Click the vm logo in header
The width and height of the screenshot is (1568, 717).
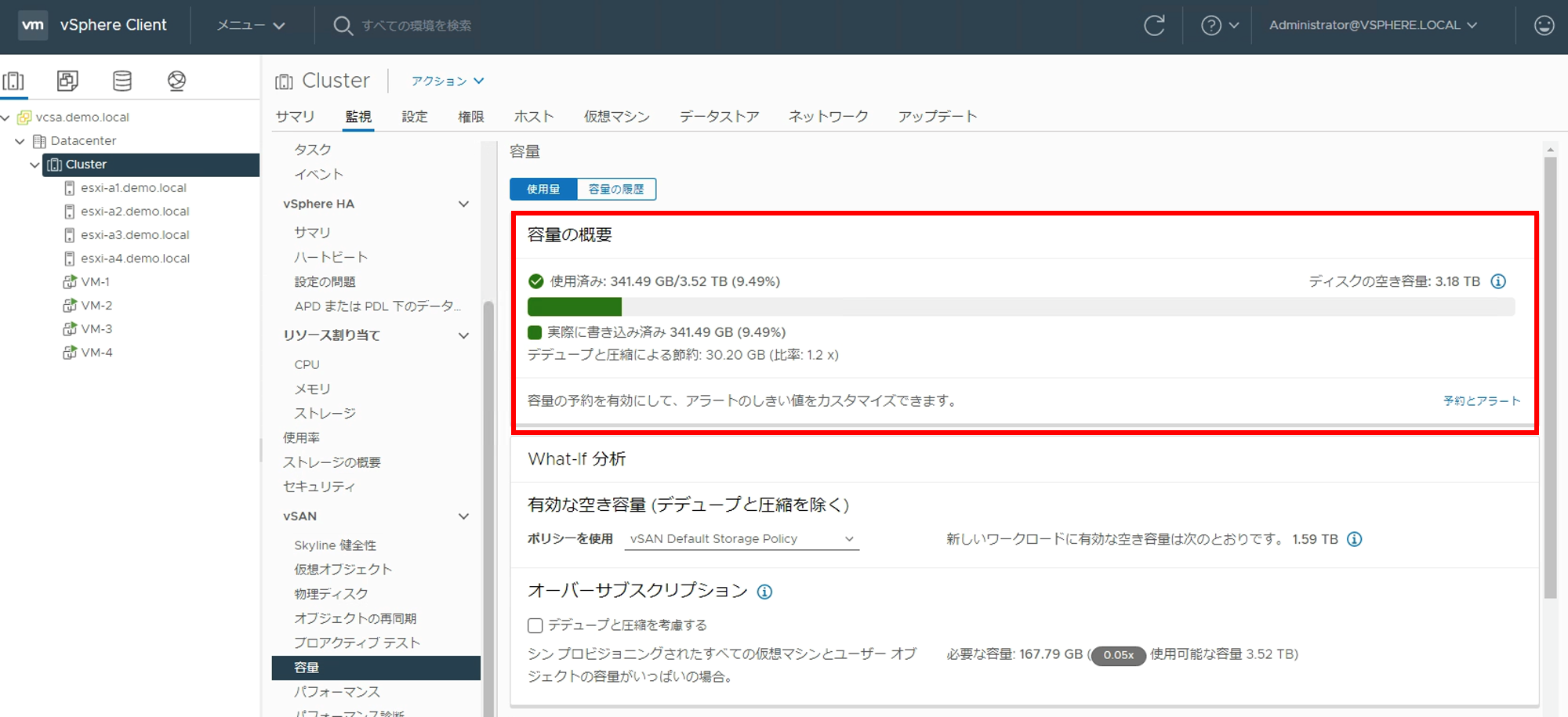[33, 25]
